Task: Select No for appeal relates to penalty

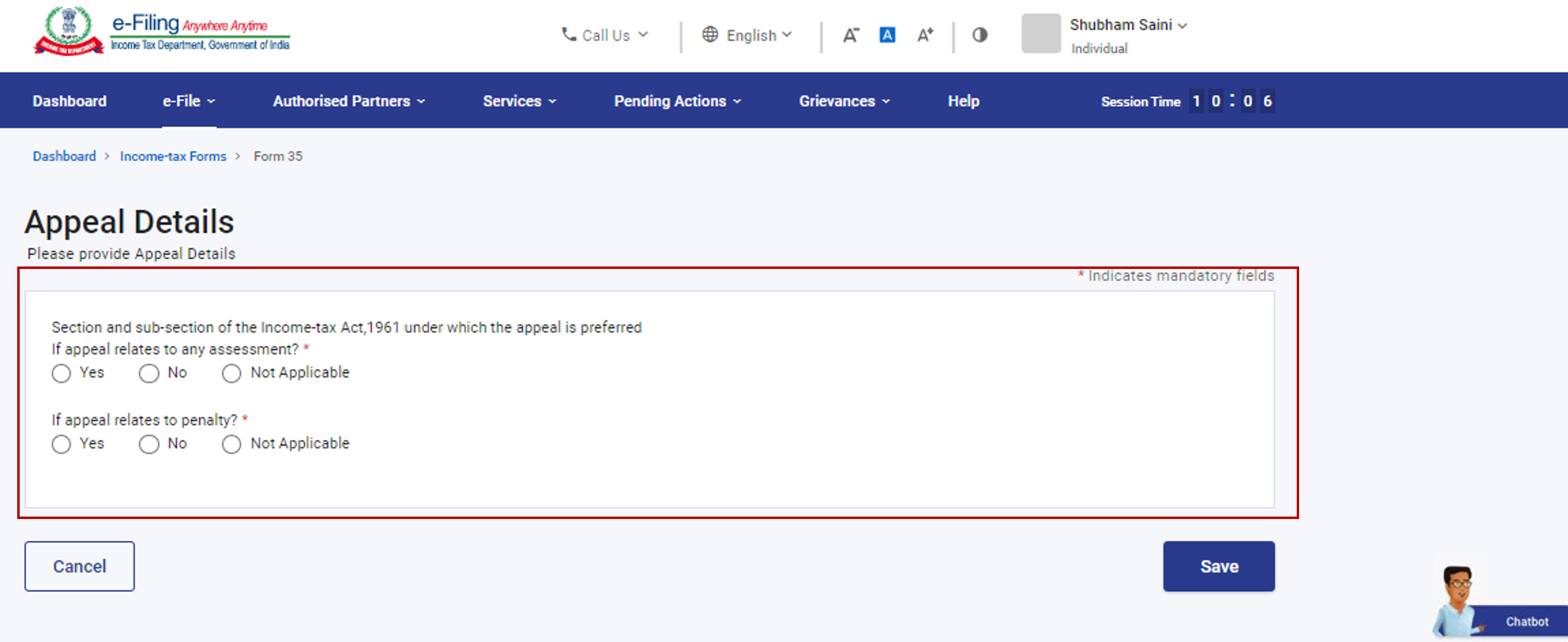Action: (148, 444)
